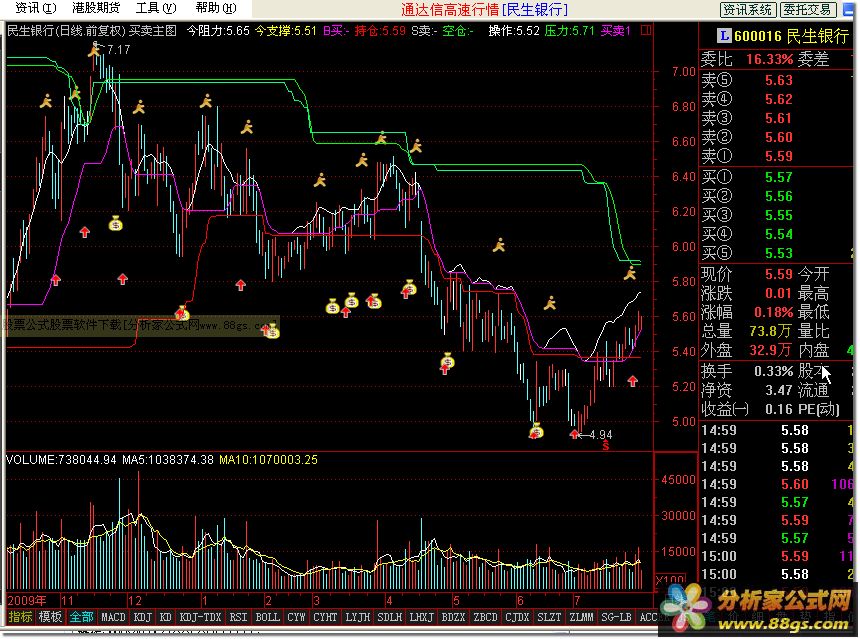Select the red arrow marker beside 4.94
The image size is (860, 639).
click(x=574, y=435)
